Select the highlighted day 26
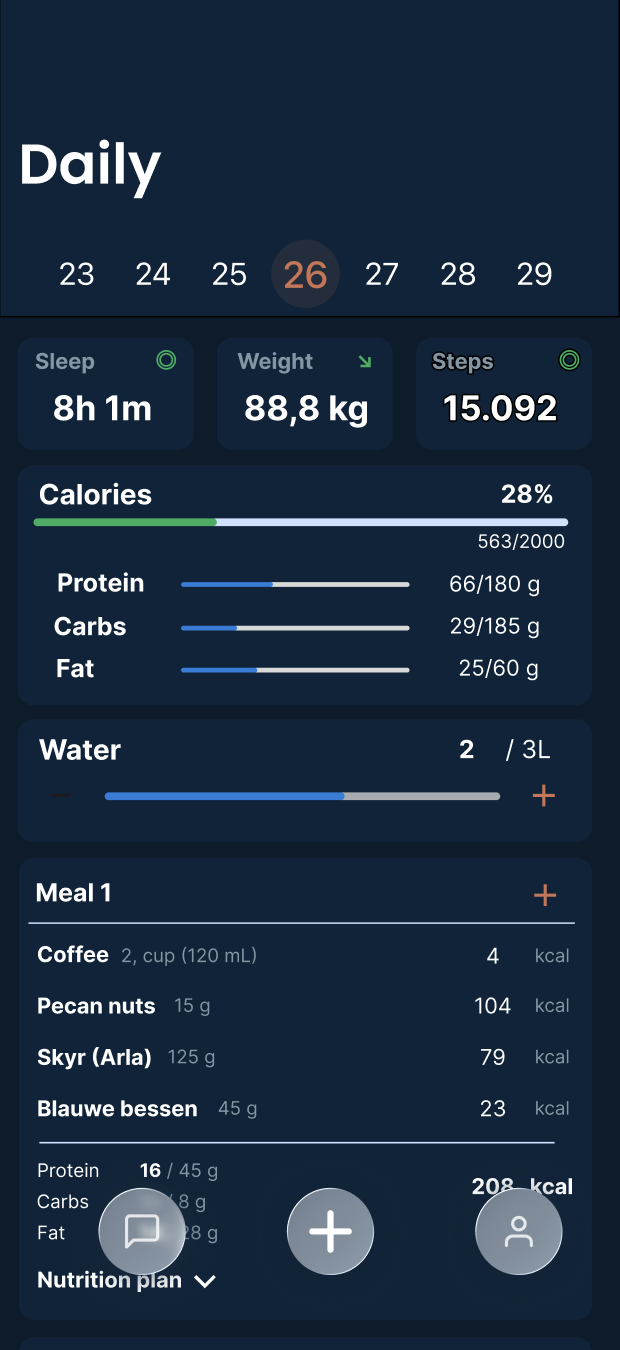 pyautogui.click(x=305, y=273)
